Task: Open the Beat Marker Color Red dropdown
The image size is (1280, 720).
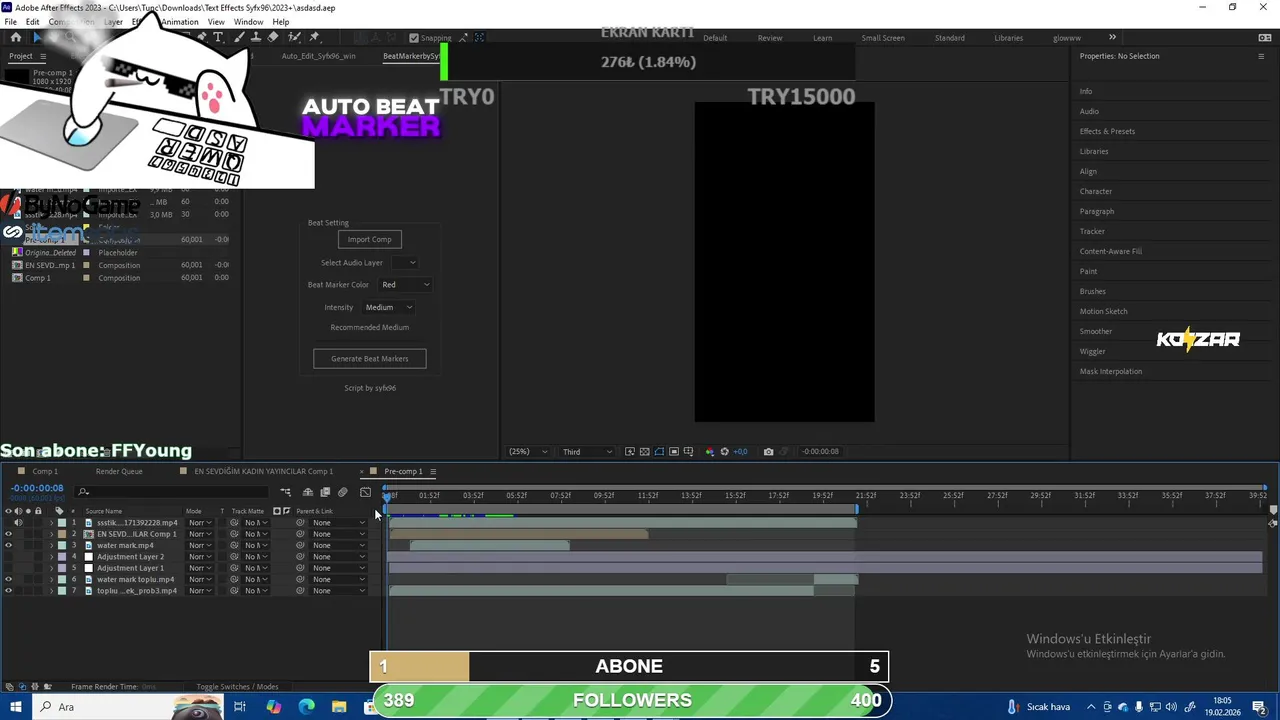Action: [x=405, y=285]
